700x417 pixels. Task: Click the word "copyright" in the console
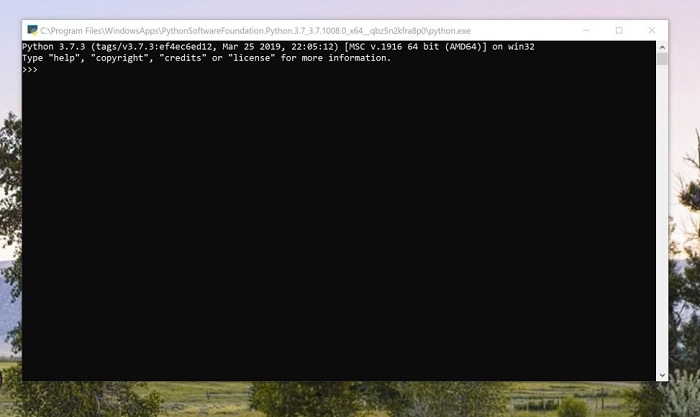pos(120,58)
